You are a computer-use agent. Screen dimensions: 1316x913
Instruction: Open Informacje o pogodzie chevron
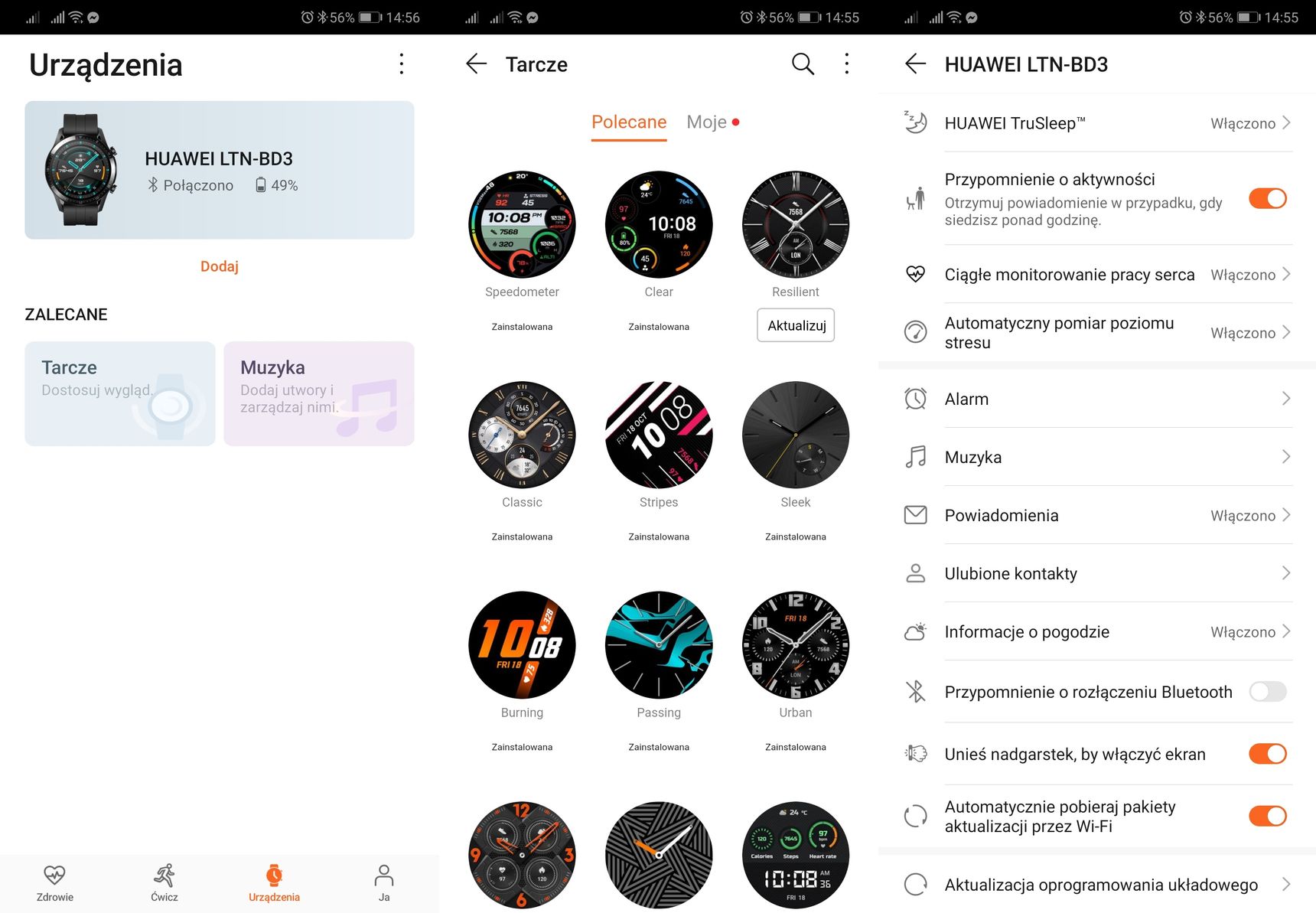pos(1285,631)
